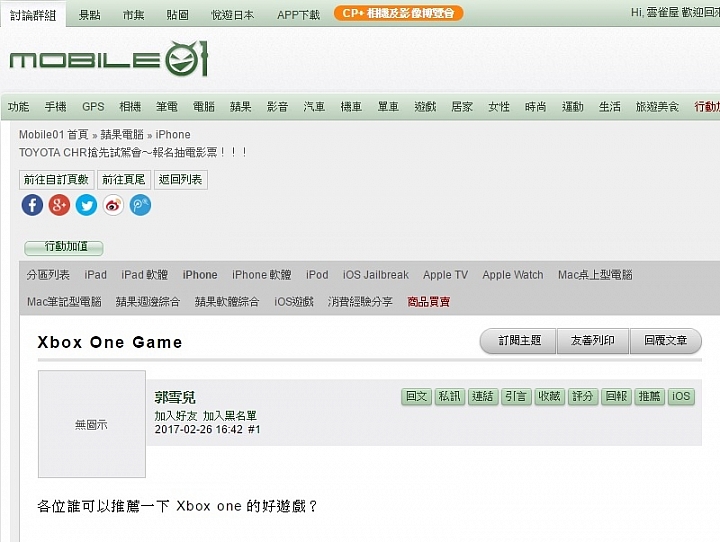720x542 pixels.
Task: Open 影音 category menu
Action: point(277,107)
